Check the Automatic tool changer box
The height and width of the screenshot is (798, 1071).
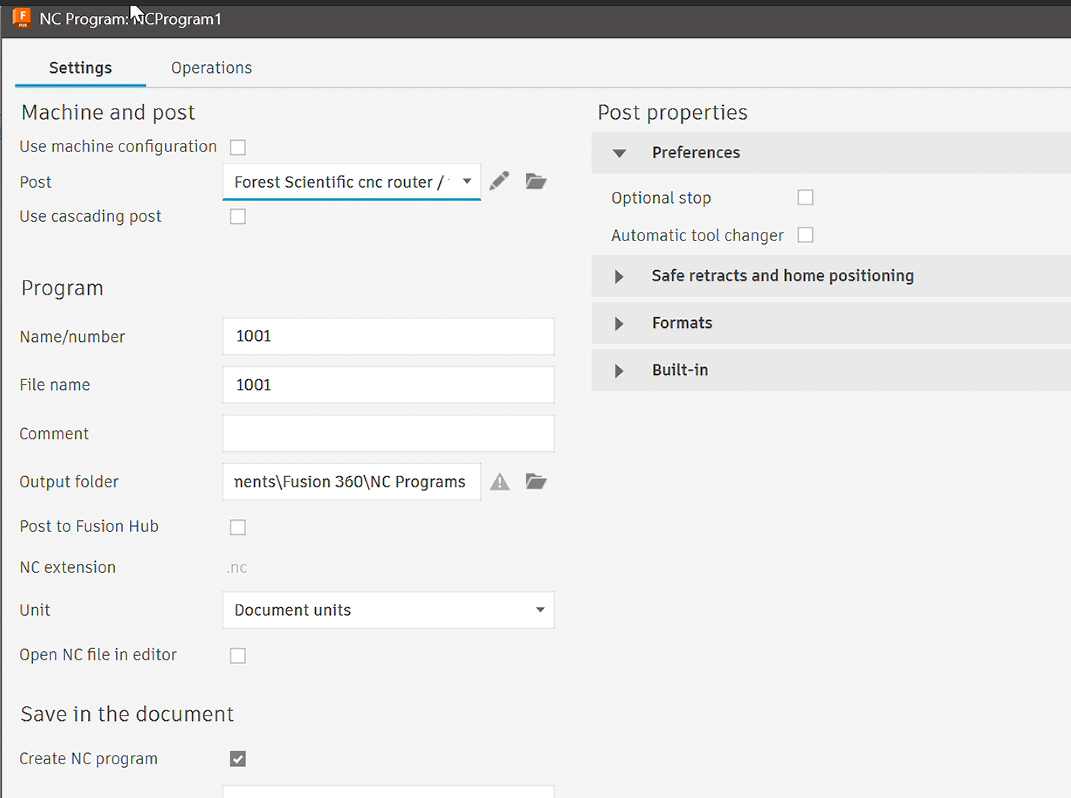(x=805, y=235)
